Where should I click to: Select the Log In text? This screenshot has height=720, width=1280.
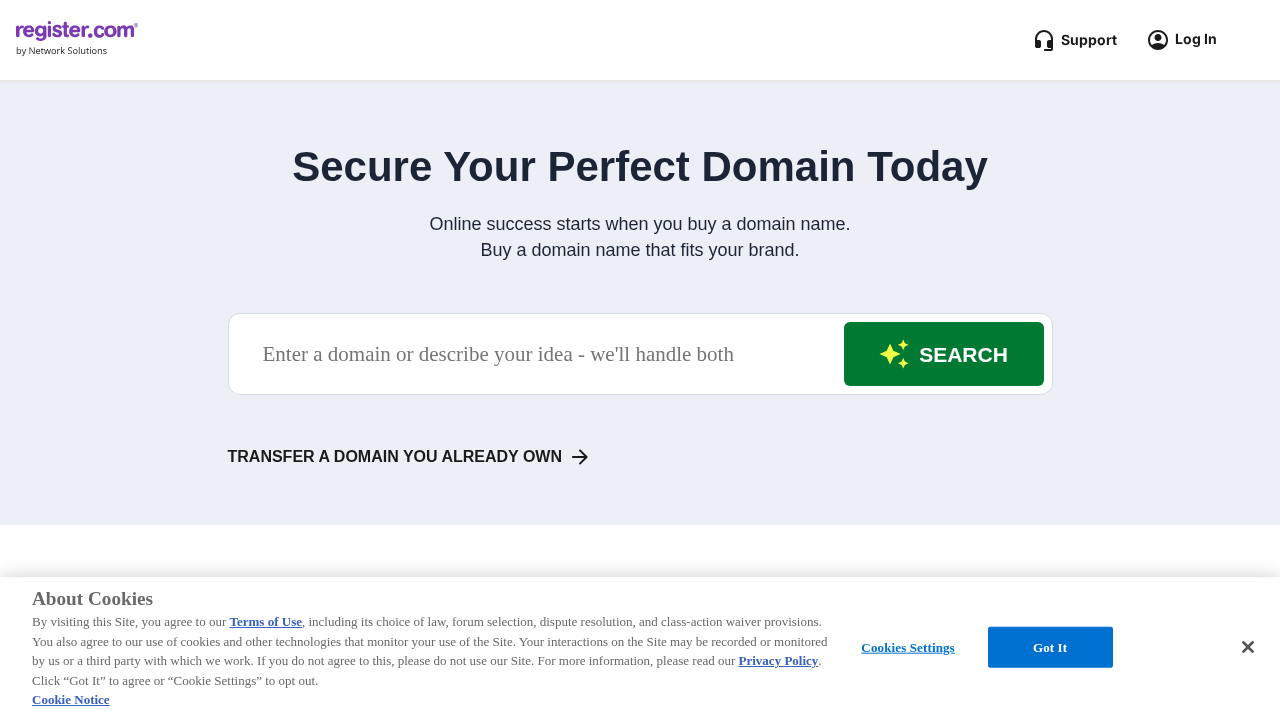1195,39
